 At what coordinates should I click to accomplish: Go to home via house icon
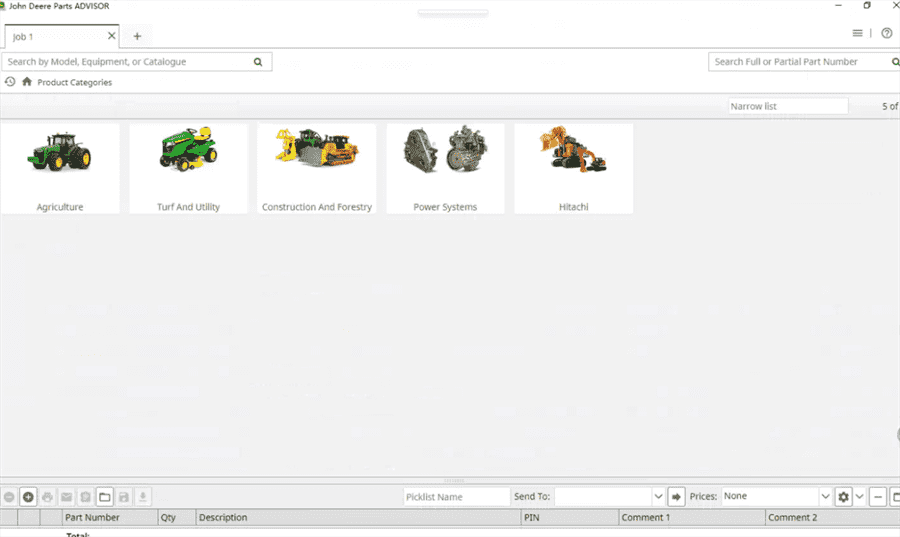pyautogui.click(x=27, y=82)
